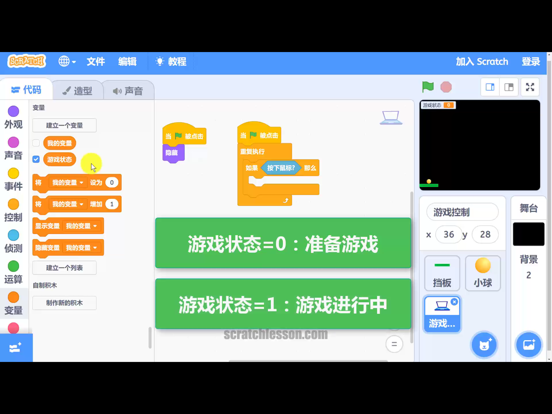Open the dropdown in the 显示变量 block

81,226
